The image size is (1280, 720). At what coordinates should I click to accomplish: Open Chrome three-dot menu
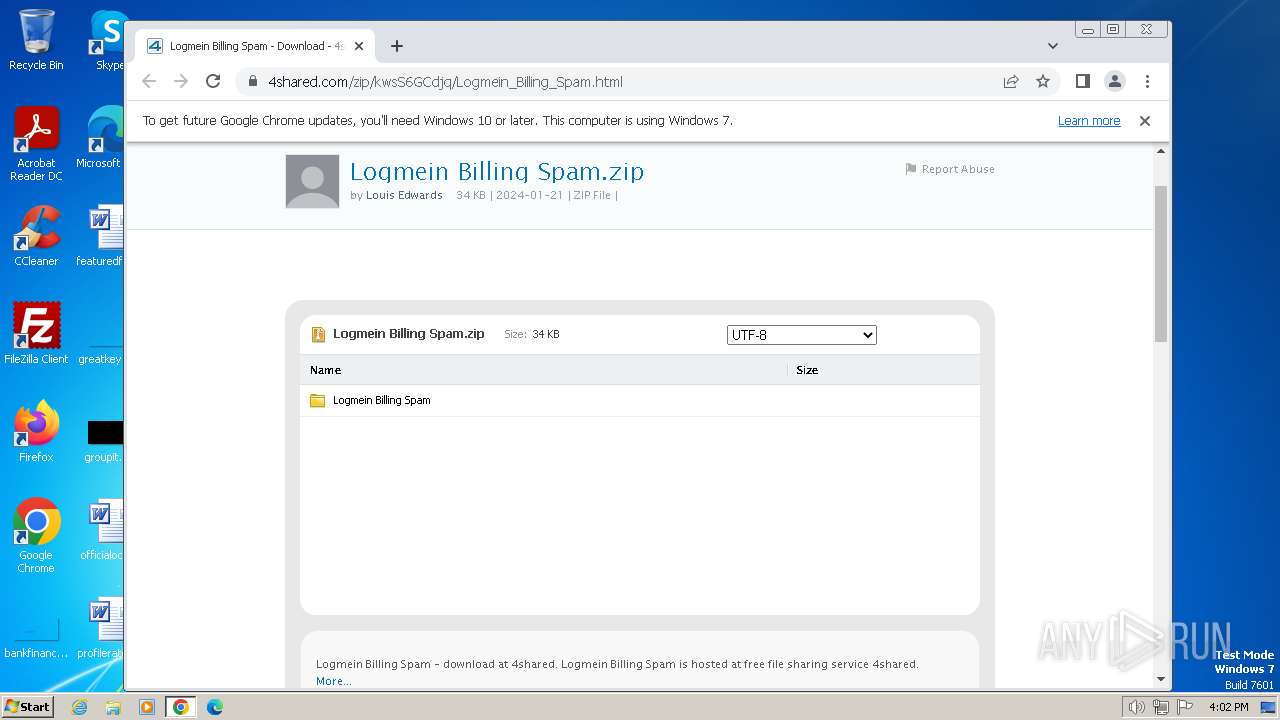1147,82
